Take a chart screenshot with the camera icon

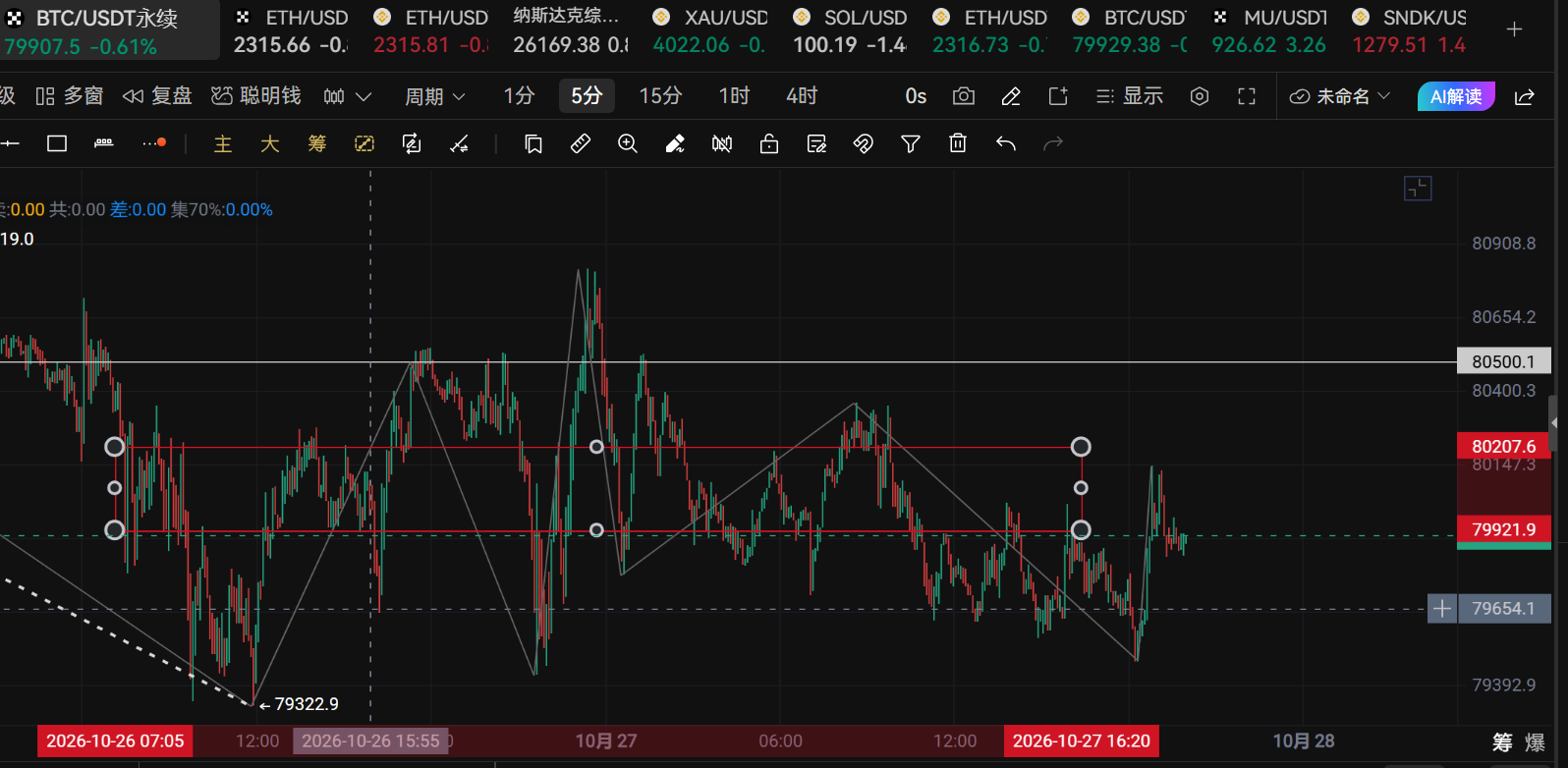[x=964, y=96]
